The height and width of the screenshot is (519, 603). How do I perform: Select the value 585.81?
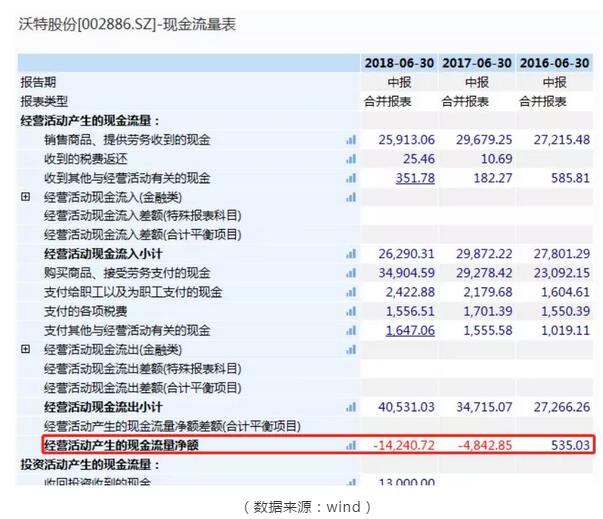(x=571, y=178)
